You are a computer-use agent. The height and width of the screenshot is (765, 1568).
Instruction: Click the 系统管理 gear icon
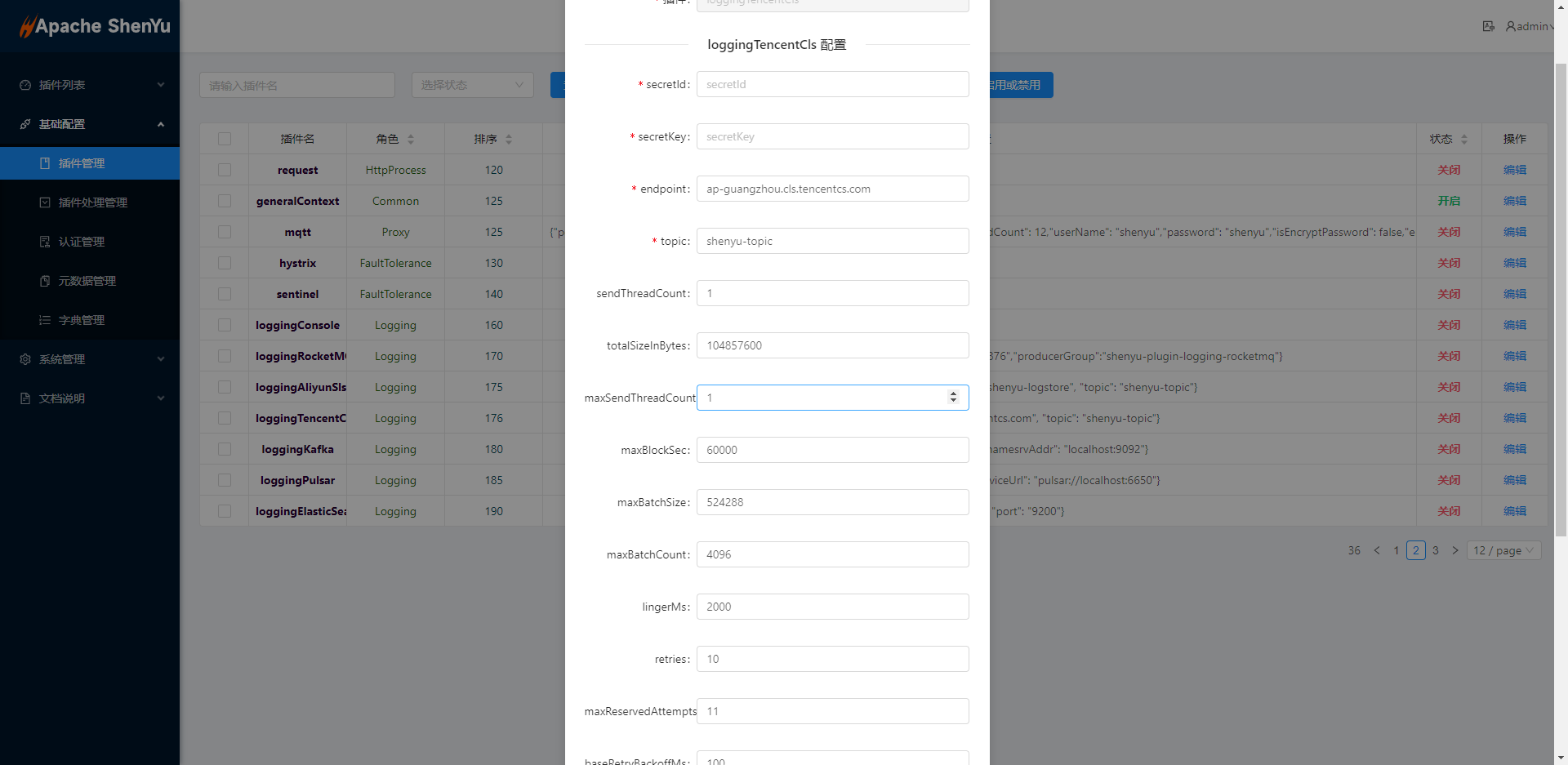point(25,359)
